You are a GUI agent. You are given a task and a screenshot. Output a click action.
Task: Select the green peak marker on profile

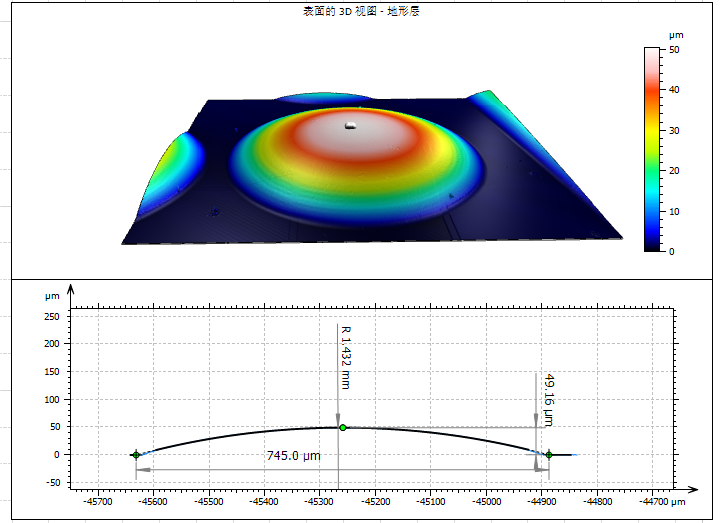pyautogui.click(x=343, y=427)
